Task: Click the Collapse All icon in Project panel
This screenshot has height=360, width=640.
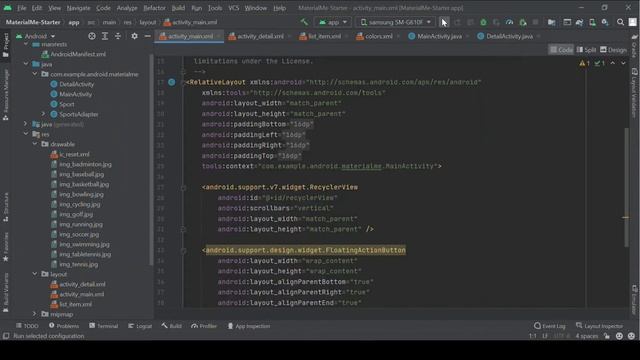Action: tap(118, 36)
